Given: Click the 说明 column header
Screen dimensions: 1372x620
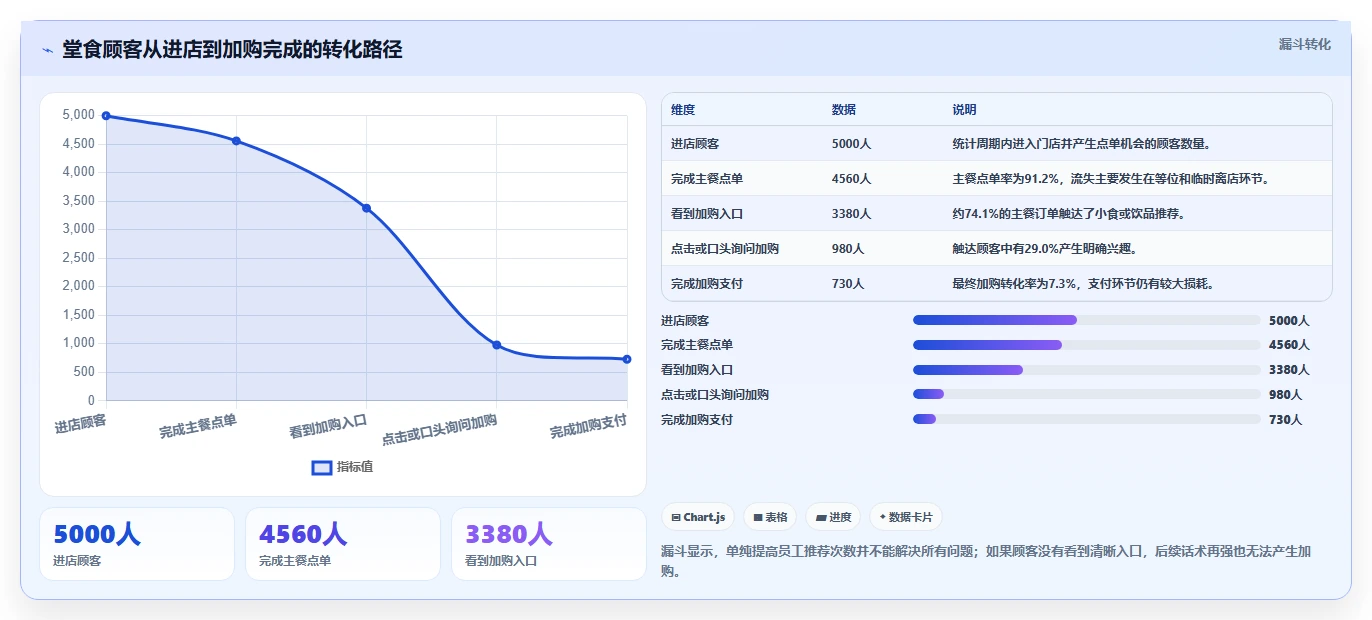Looking at the screenshot, I should coord(965,110).
